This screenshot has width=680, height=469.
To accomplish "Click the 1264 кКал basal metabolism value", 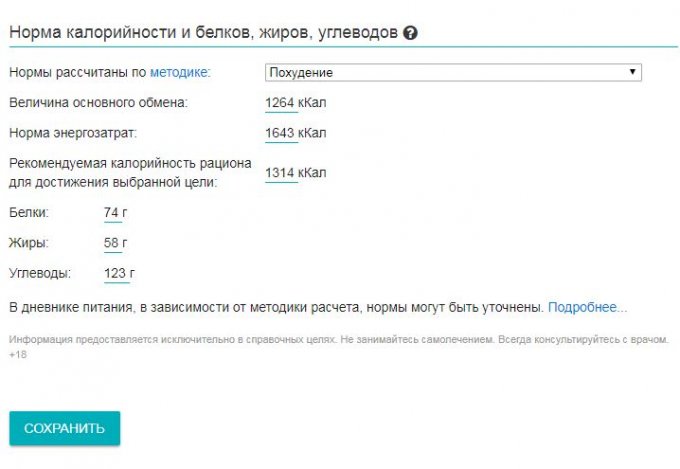I will pos(296,102).
